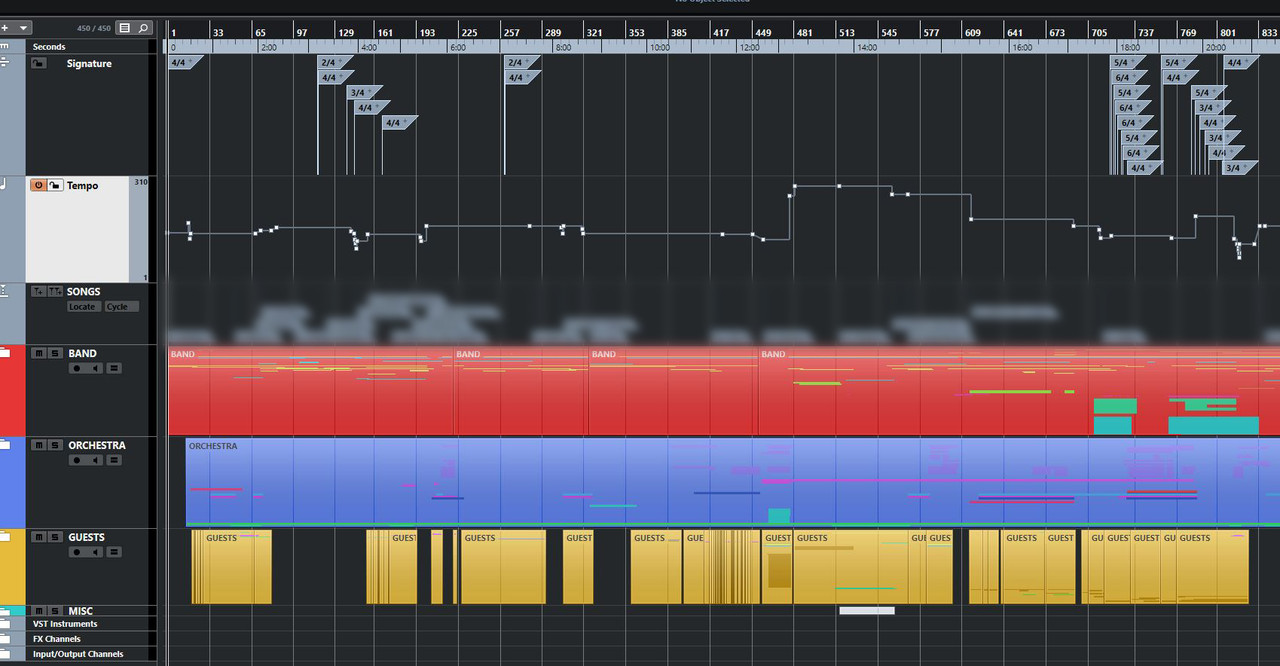This screenshot has height=666, width=1280.
Task: Expand the VST Instruments folder
Action: (5, 623)
